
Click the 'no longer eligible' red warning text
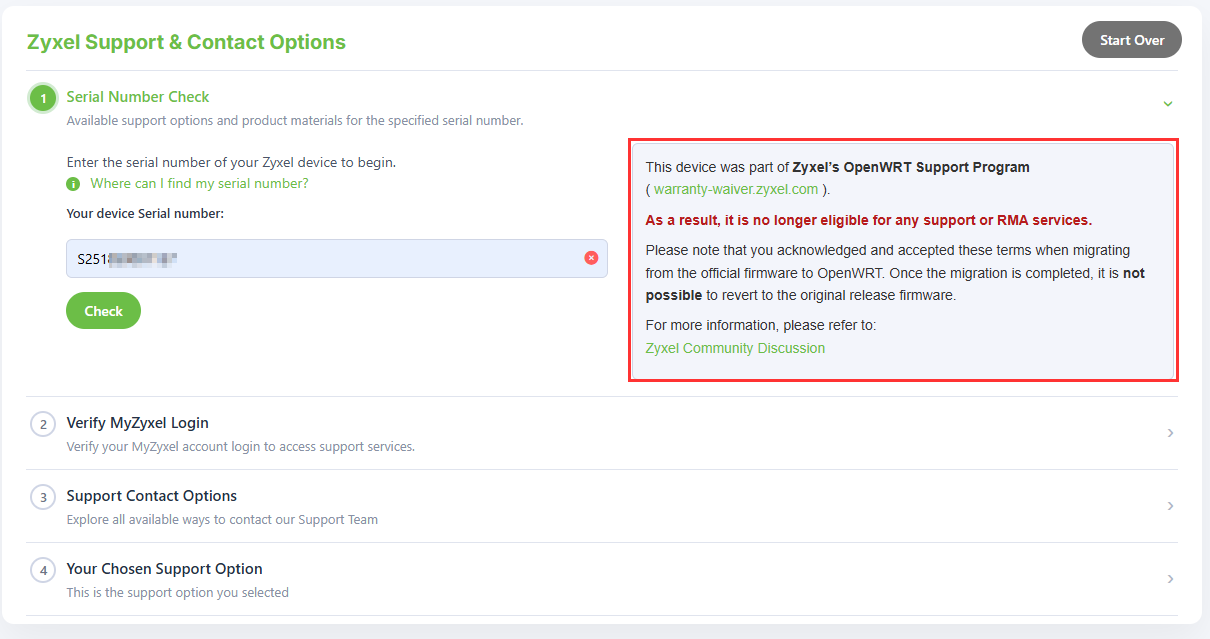pyautogui.click(x=868, y=220)
